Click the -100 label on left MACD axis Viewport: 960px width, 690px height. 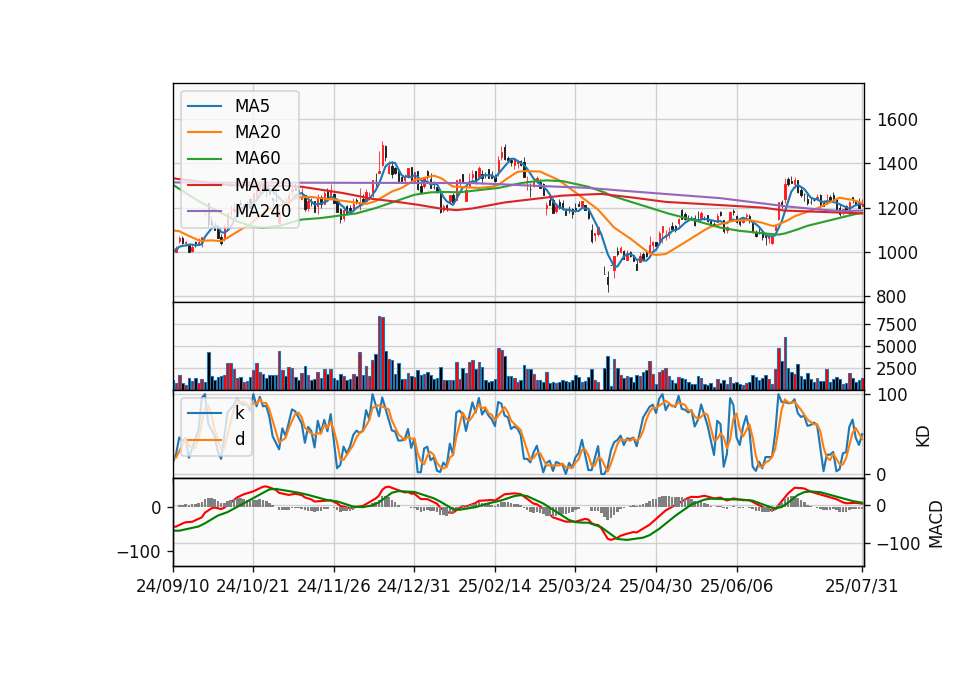coord(138,552)
